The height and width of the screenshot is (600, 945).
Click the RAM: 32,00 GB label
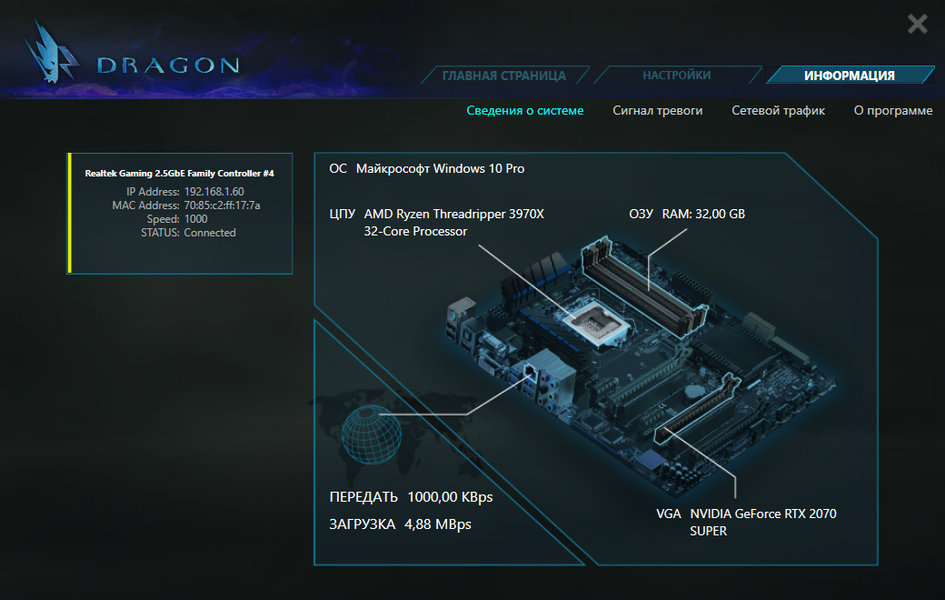pos(703,214)
